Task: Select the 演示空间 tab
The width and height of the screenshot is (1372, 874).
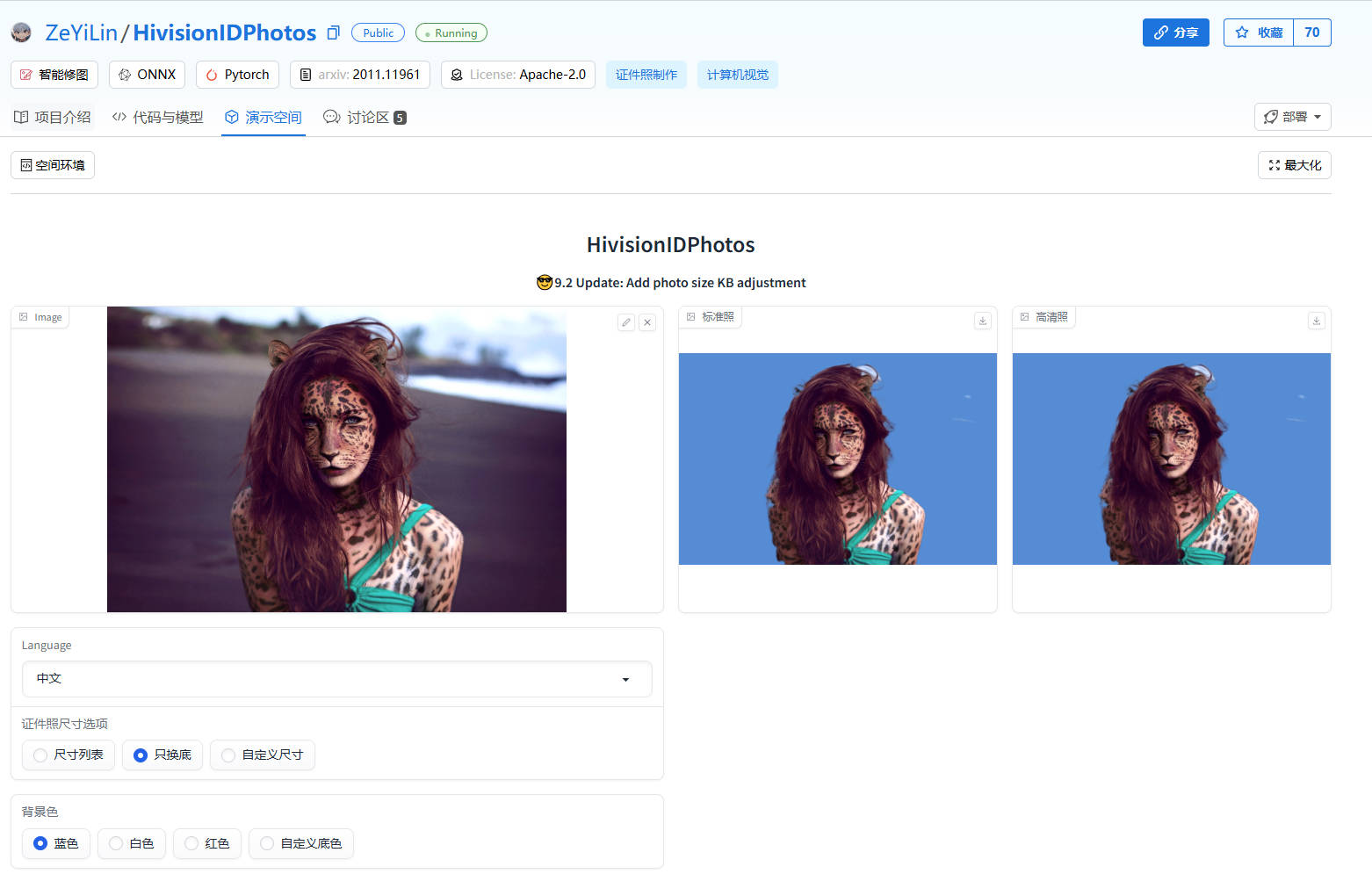Action: coord(264,117)
